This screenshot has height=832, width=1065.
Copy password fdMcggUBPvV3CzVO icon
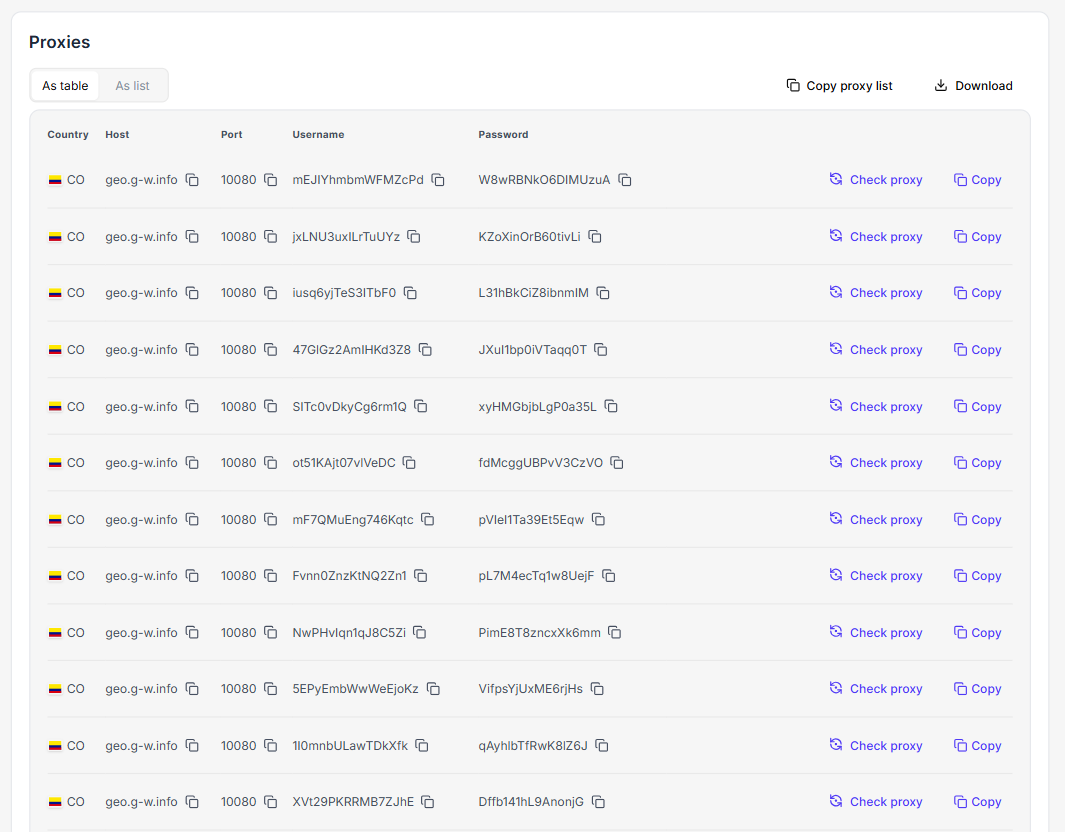617,463
